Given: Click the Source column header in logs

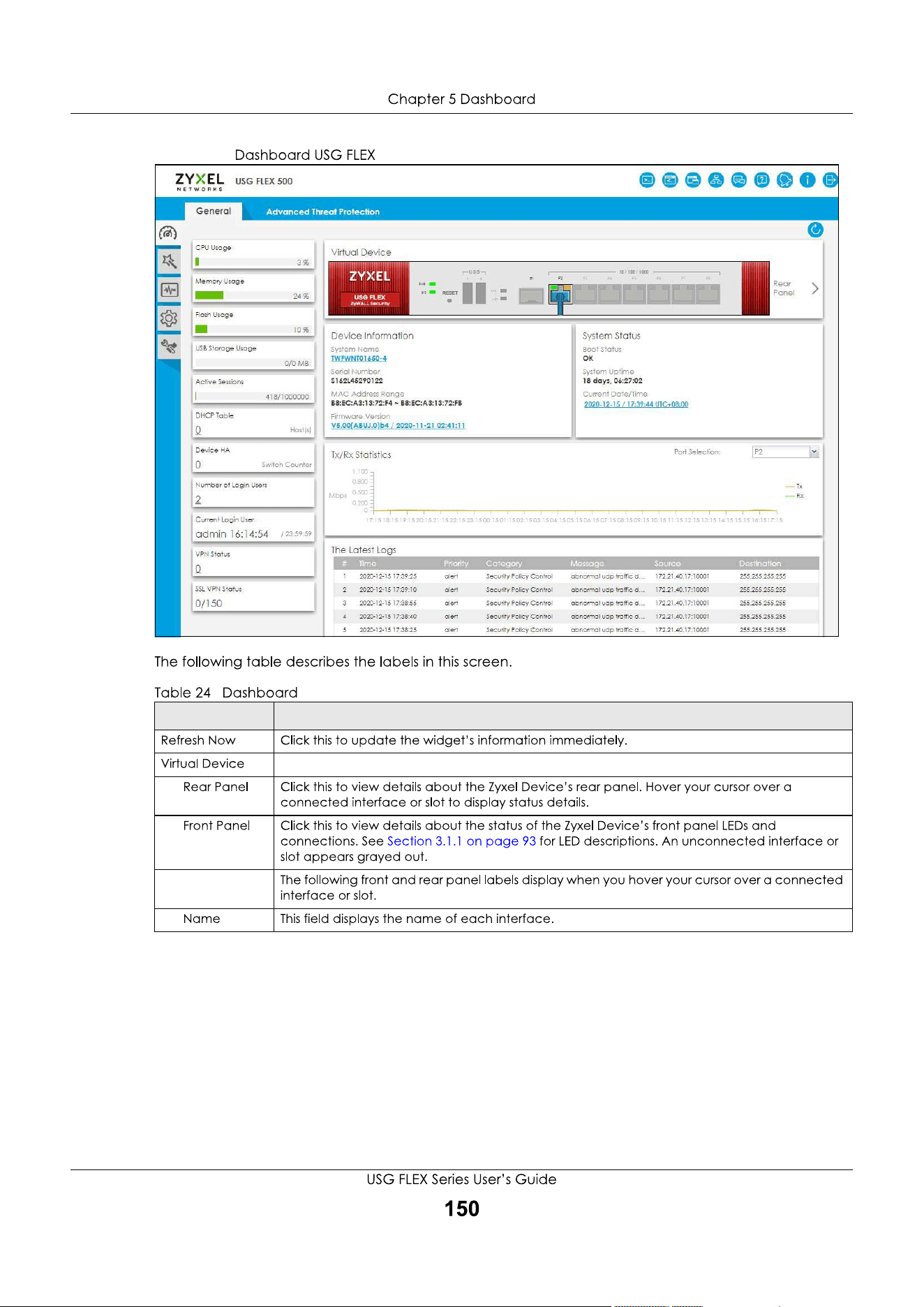Looking at the screenshot, I should click(x=668, y=563).
